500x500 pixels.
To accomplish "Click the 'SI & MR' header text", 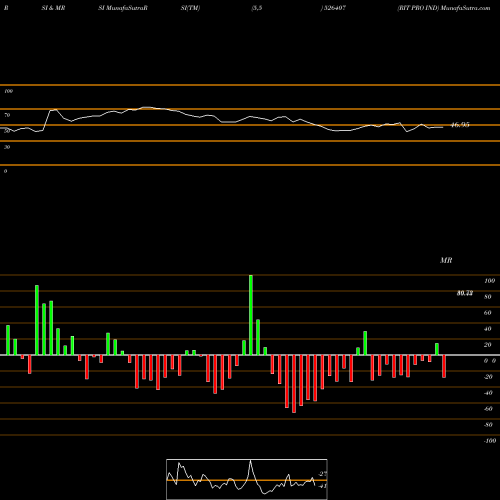I will 53,8.
